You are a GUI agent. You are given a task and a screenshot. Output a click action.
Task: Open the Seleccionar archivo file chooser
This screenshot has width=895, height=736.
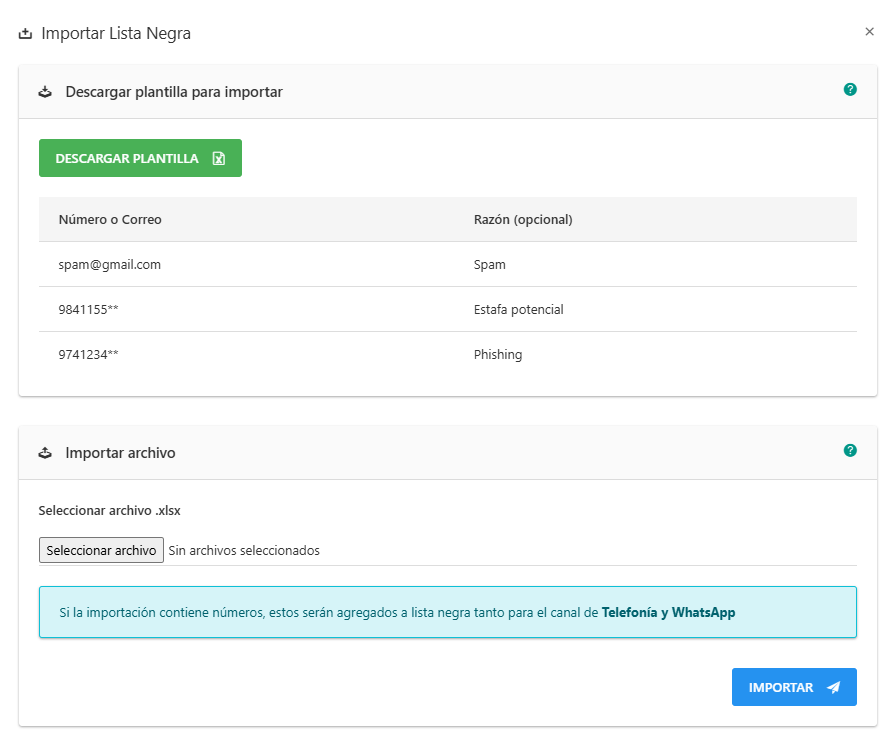(x=101, y=550)
